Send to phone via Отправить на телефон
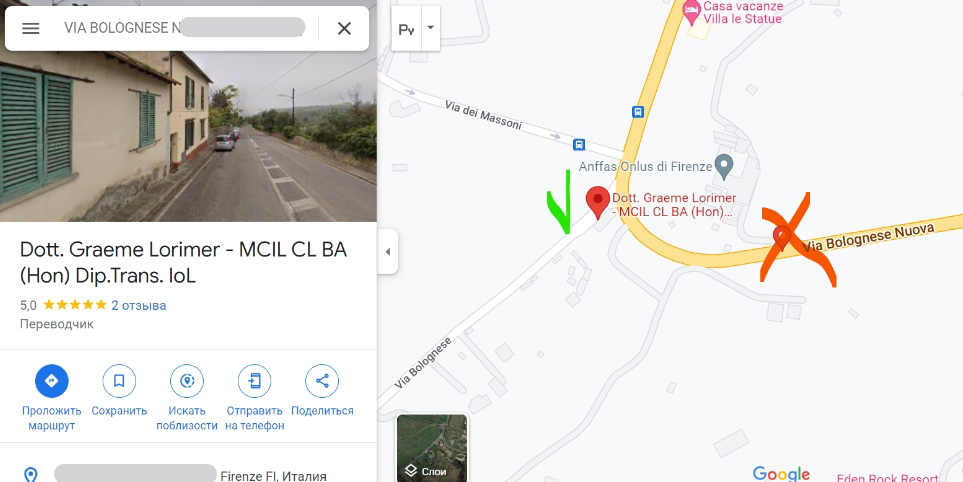Screen dimensions: 963x482 tap(254, 381)
